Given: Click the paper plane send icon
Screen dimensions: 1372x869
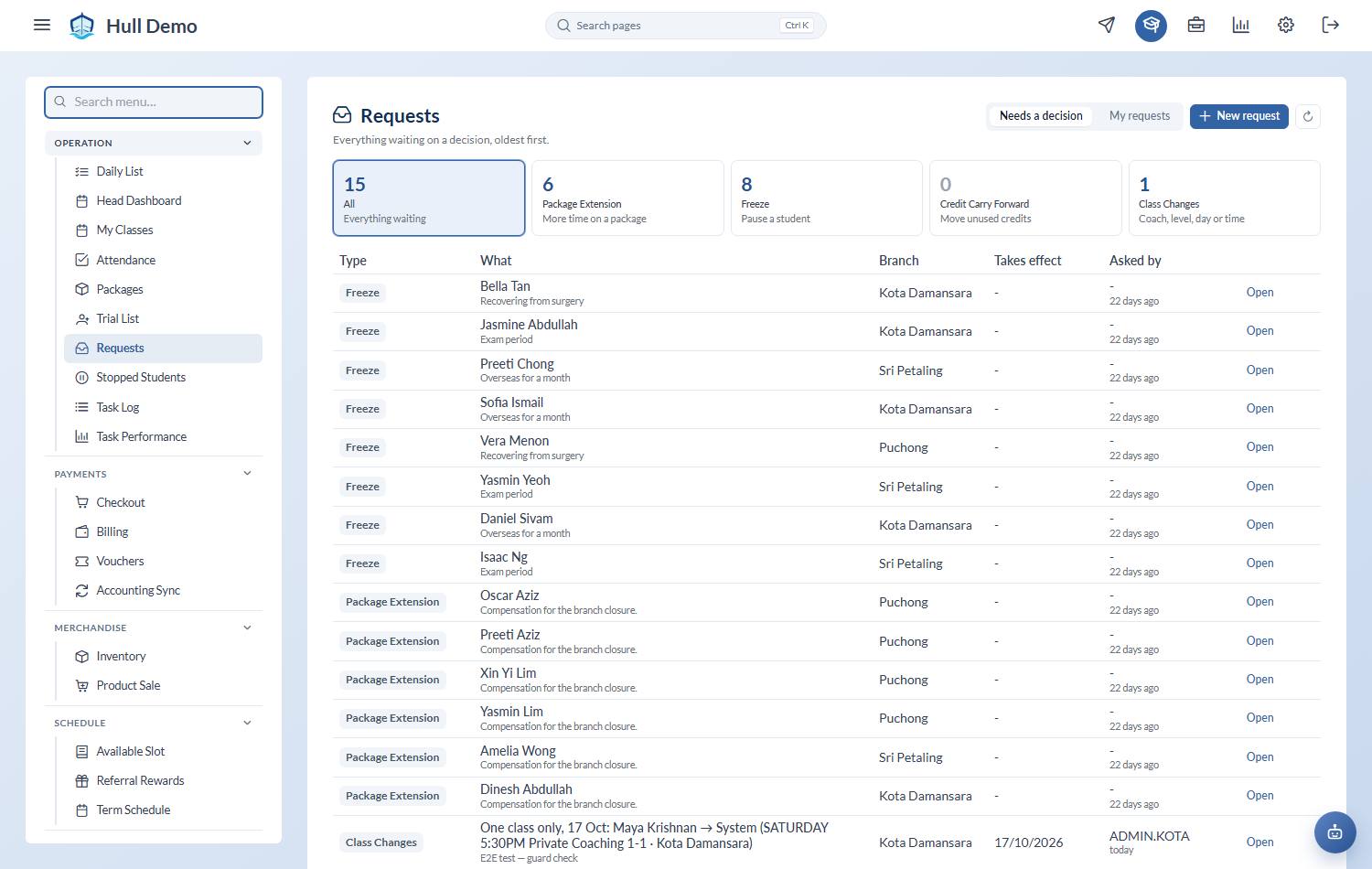Looking at the screenshot, I should (1107, 25).
